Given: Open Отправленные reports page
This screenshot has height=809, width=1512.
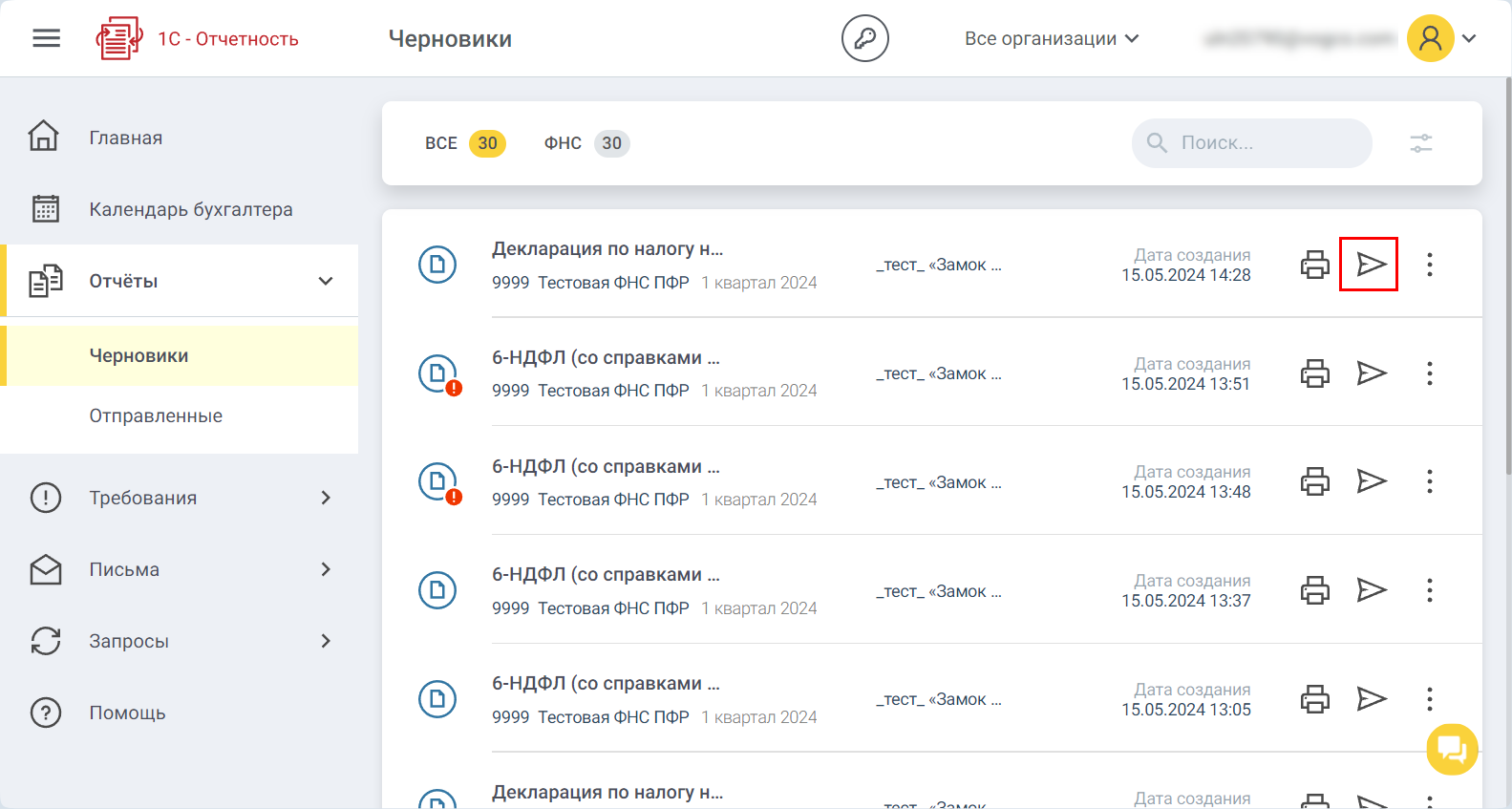Looking at the screenshot, I should (156, 415).
